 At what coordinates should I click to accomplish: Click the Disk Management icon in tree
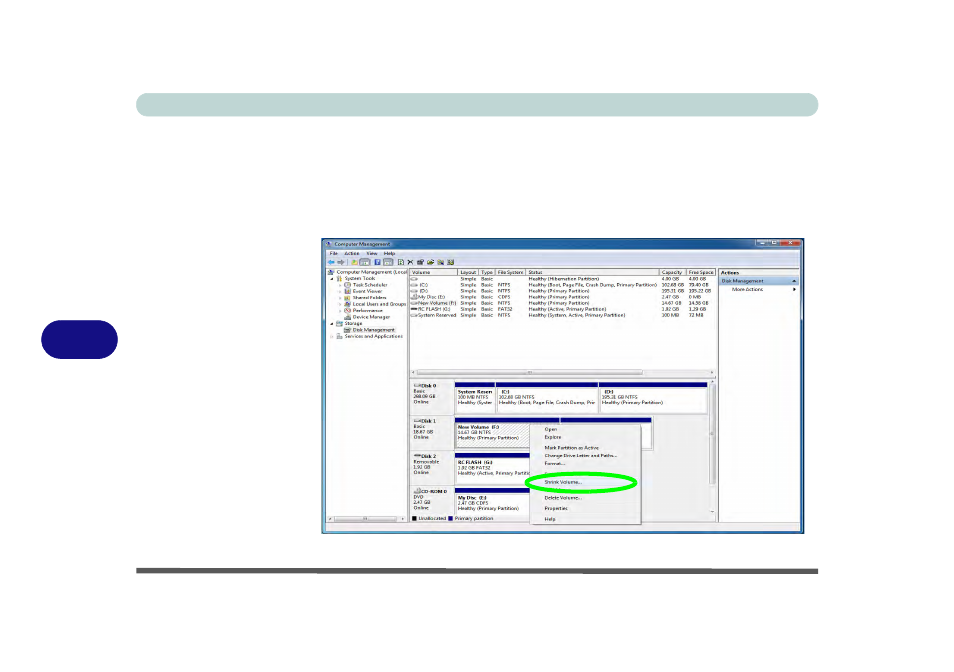click(x=347, y=330)
